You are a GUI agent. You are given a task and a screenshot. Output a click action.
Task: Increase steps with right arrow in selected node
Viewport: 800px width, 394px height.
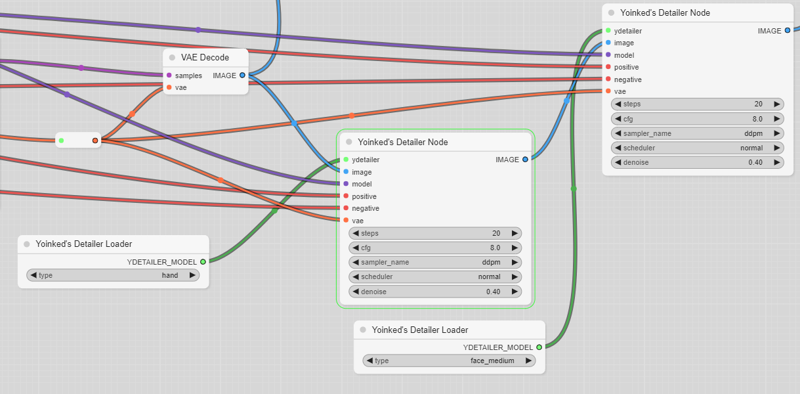point(514,233)
